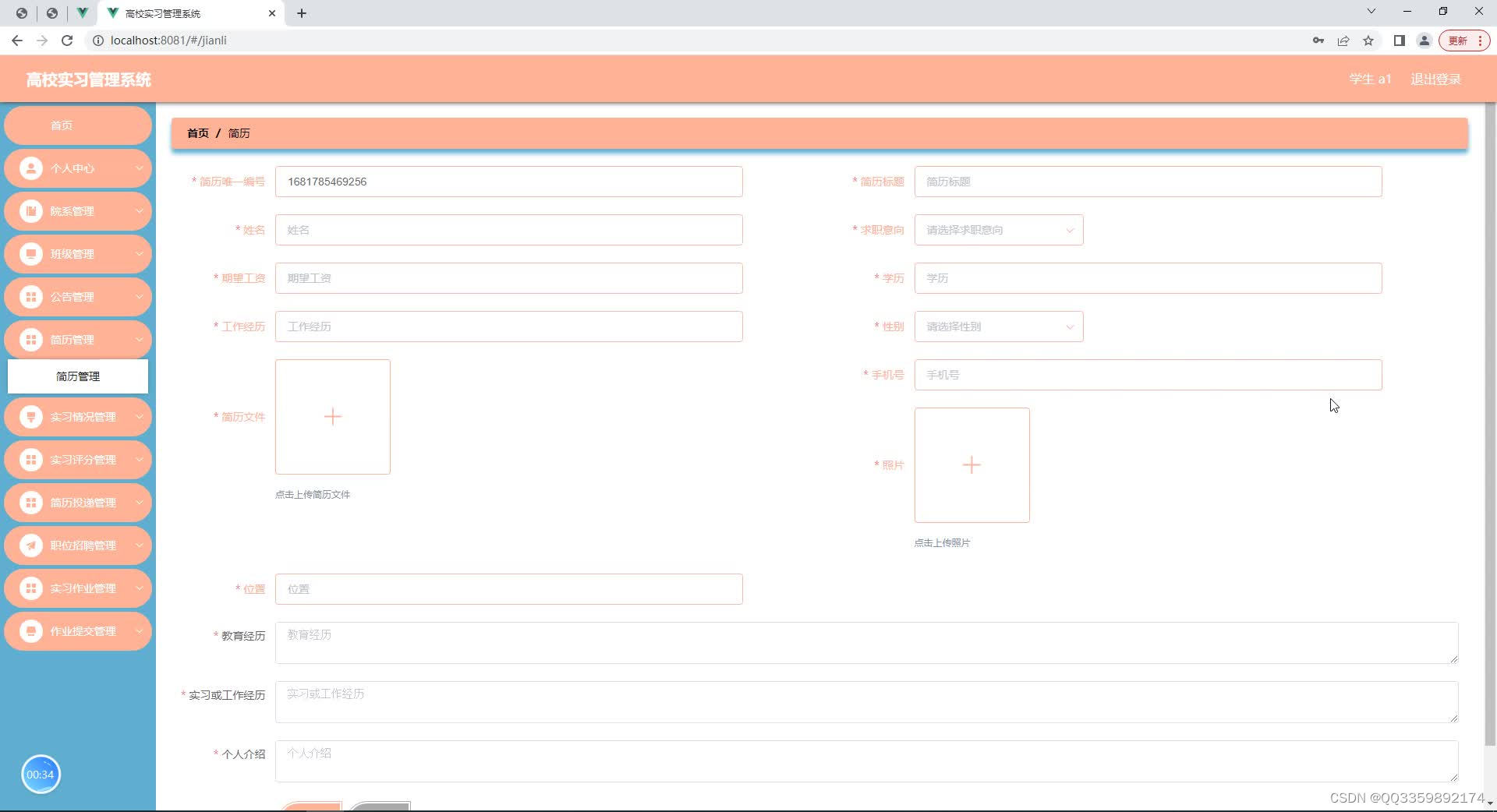Click the 作业提交管理 sidebar icon
The height and width of the screenshot is (812, 1497).
(31, 631)
